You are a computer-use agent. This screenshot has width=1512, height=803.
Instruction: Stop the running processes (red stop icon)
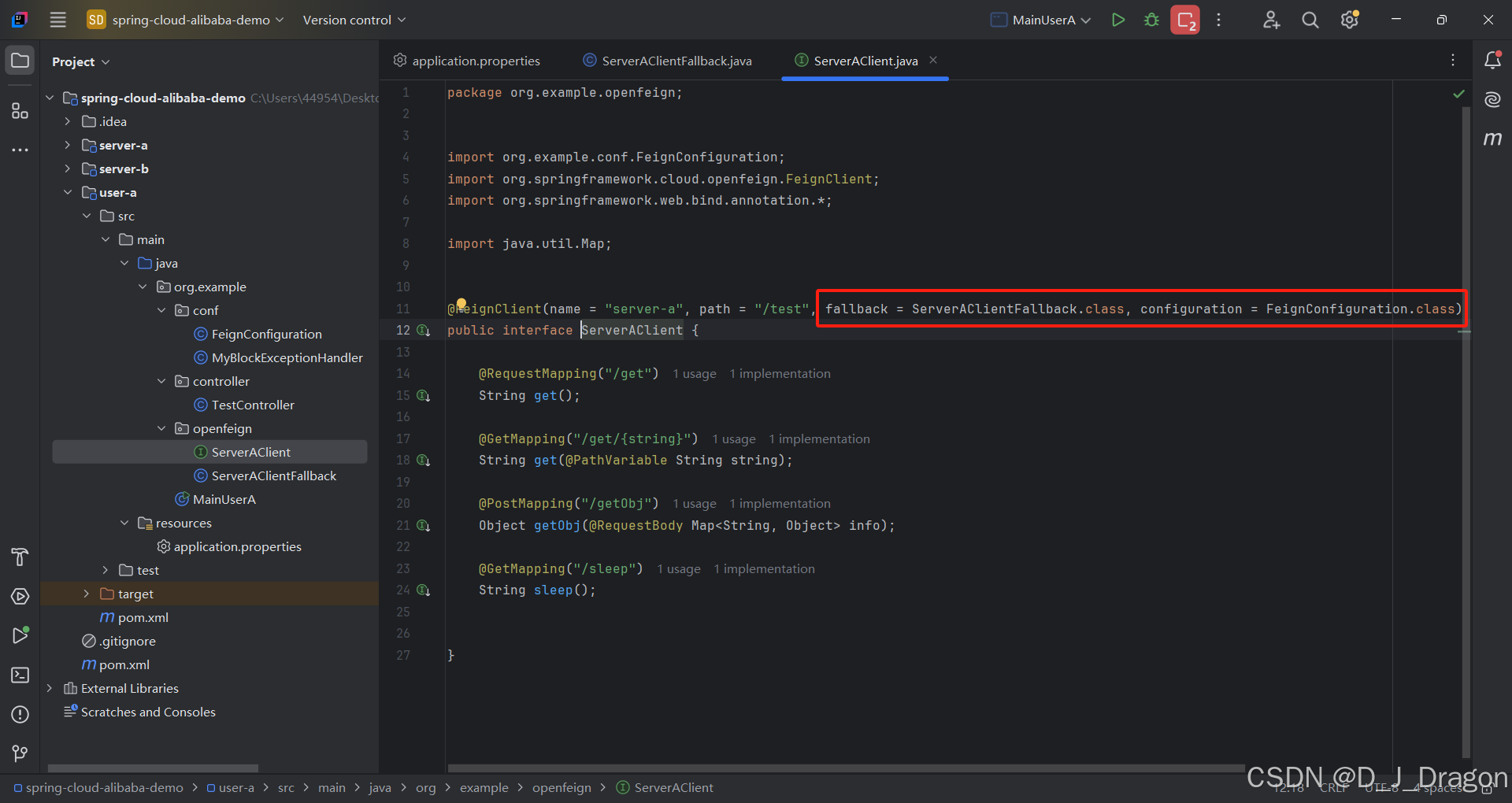tap(1185, 20)
